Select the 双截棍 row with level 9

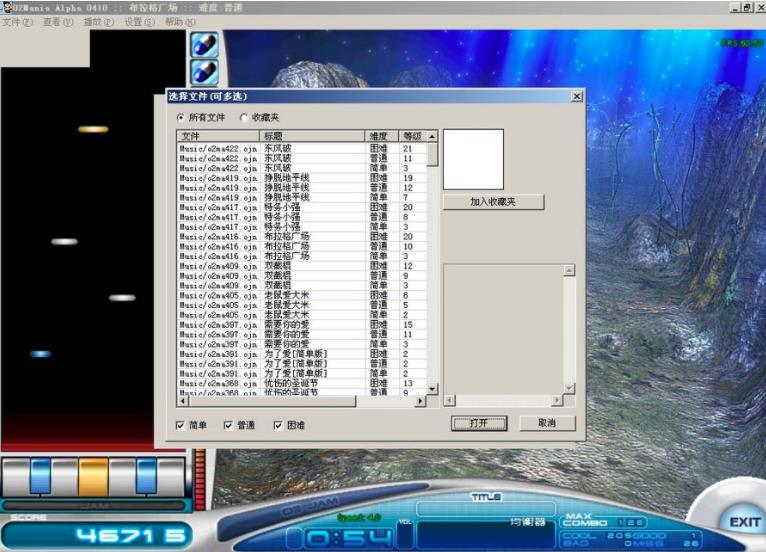pyautogui.click(x=302, y=276)
